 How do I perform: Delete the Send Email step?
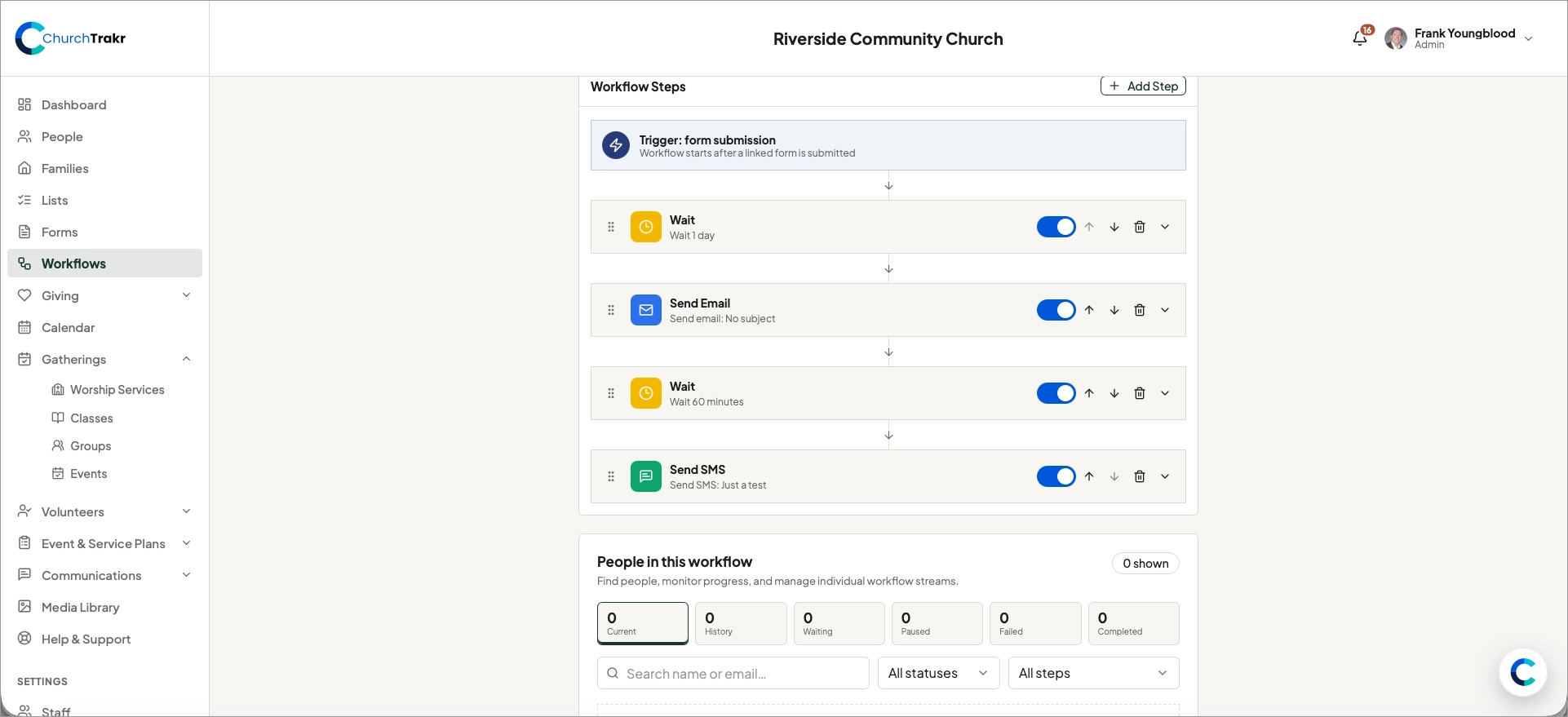[1140, 310]
